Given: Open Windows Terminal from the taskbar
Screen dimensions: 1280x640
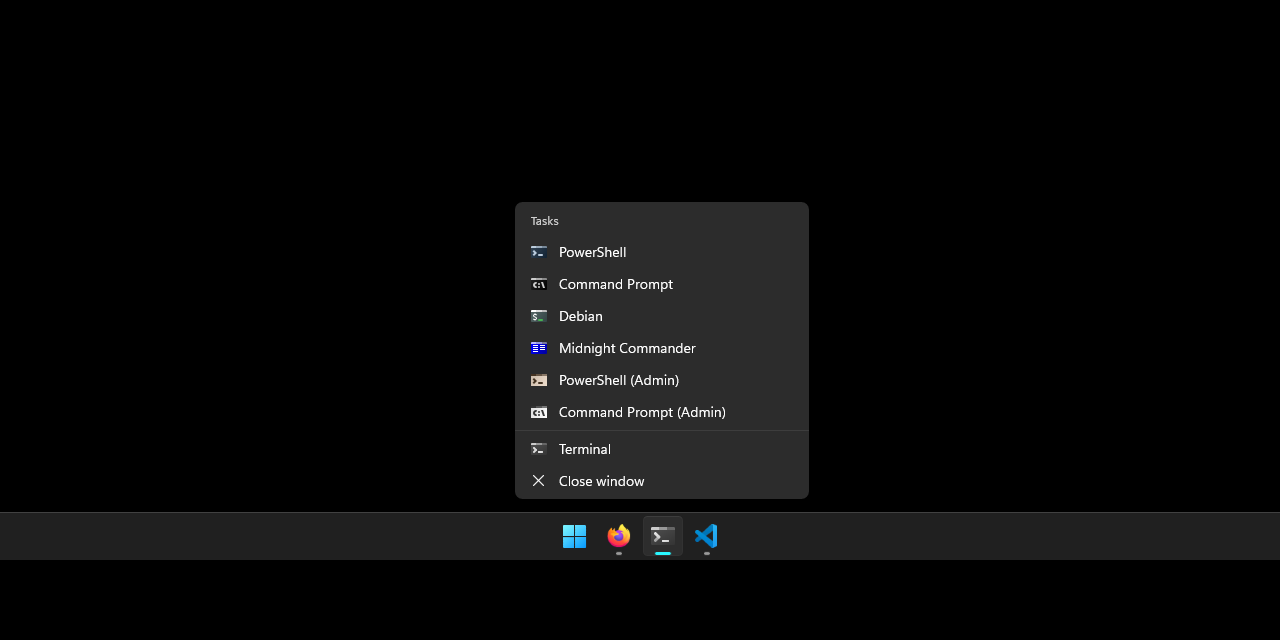Looking at the screenshot, I should [x=662, y=536].
